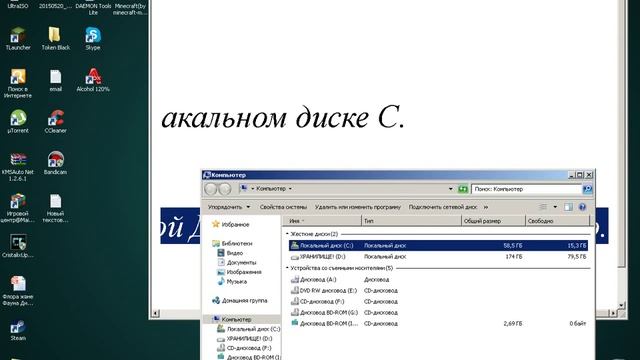Click the Back button in Компьютер window
This screenshot has height=360, width=640.
coord(211,189)
